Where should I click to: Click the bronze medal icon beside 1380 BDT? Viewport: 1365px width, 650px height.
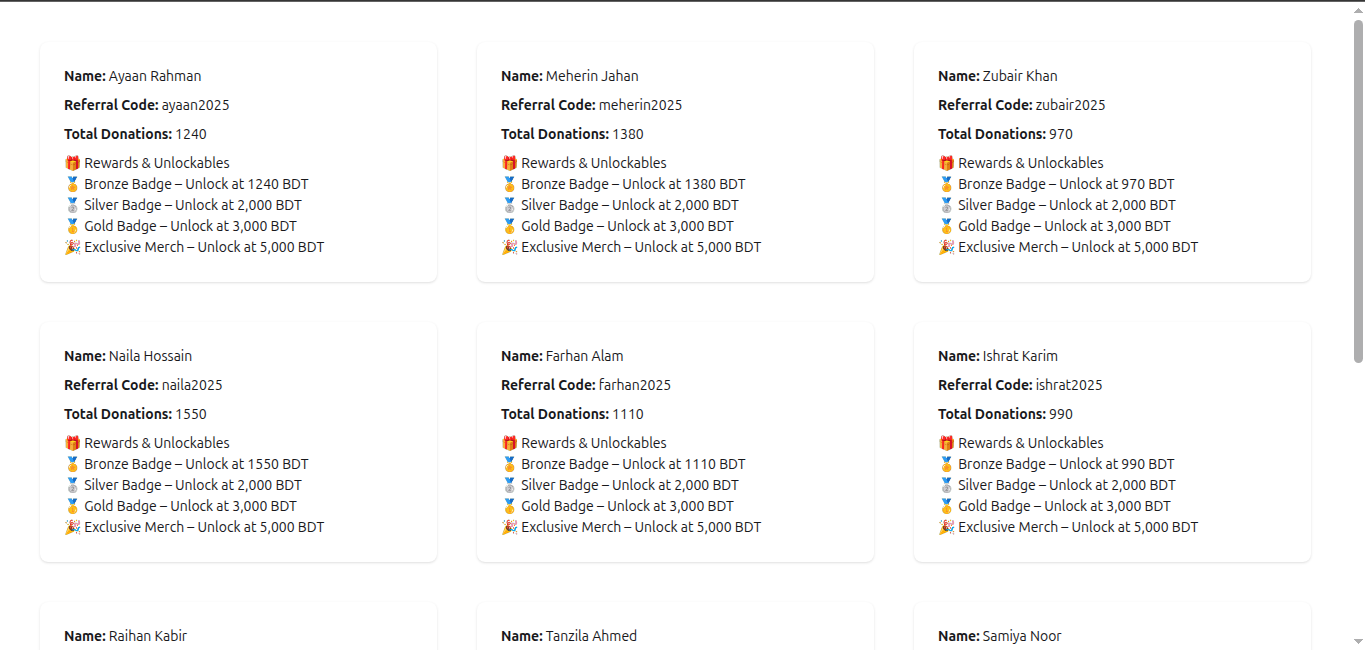pyautogui.click(x=509, y=184)
